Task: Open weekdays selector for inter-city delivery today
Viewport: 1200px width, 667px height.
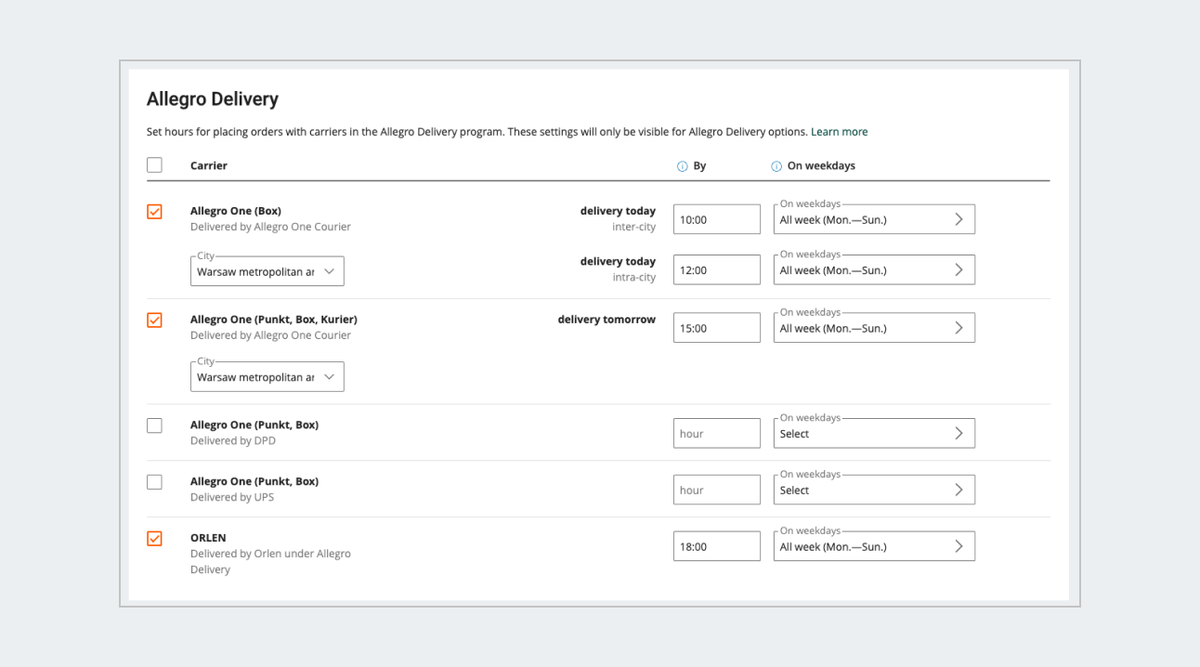Action: 874,219
